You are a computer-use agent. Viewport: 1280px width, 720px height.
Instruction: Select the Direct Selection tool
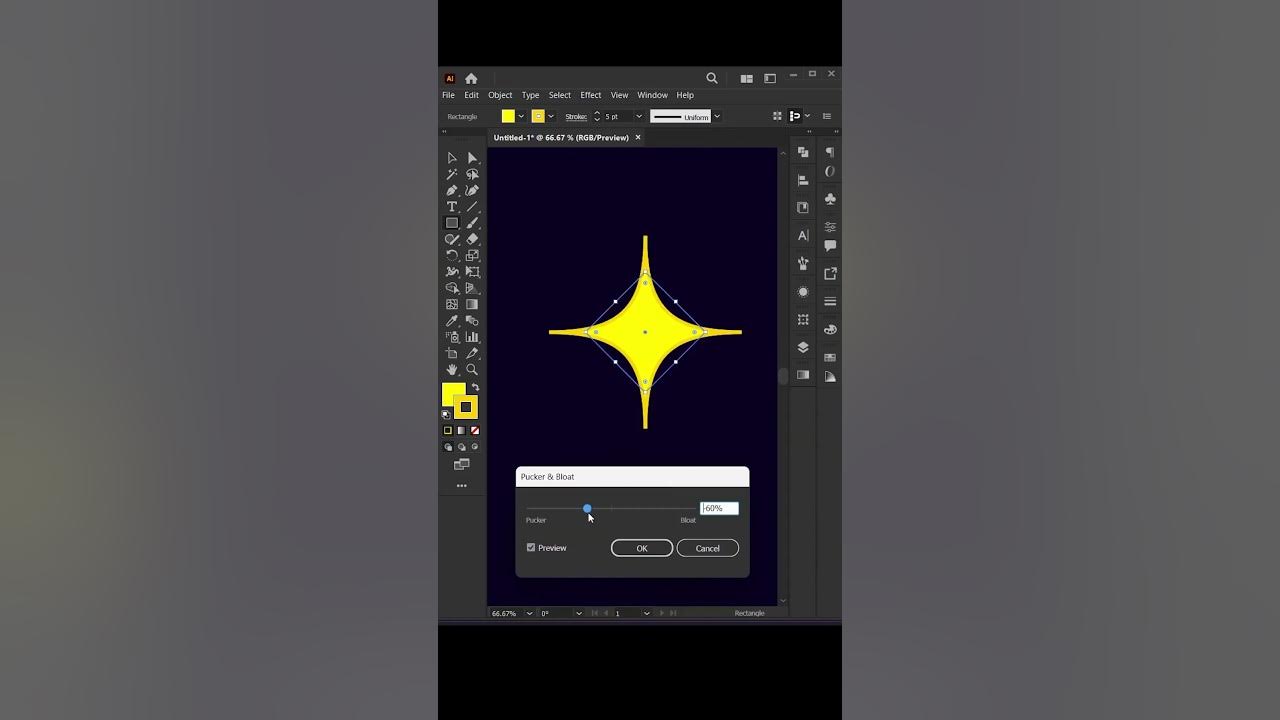472,158
